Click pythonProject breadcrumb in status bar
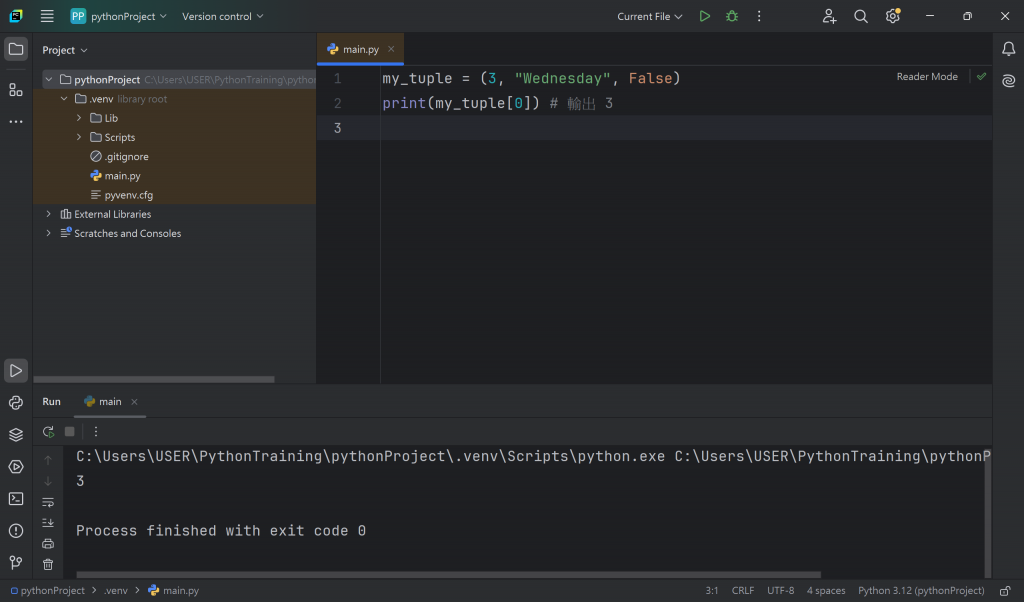This screenshot has width=1024, height=602. point(47,591)
